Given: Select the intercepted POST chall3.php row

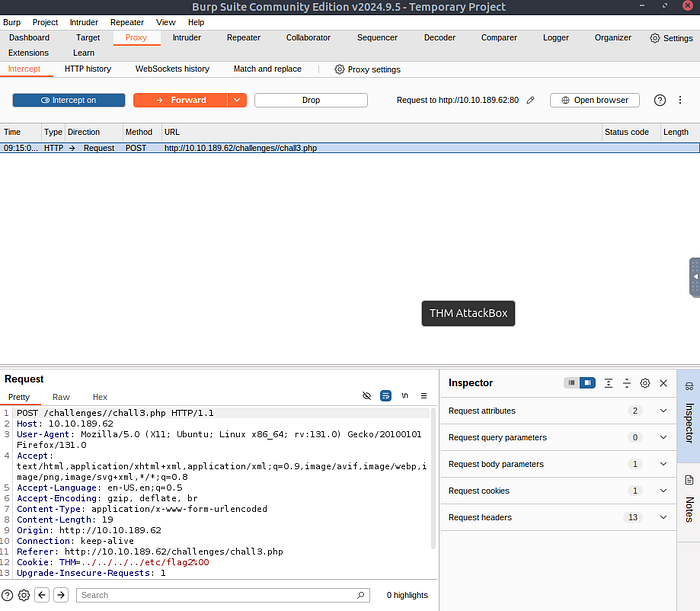Looking at the screenshot, I should pyautogui.click(x=350, y=148).
